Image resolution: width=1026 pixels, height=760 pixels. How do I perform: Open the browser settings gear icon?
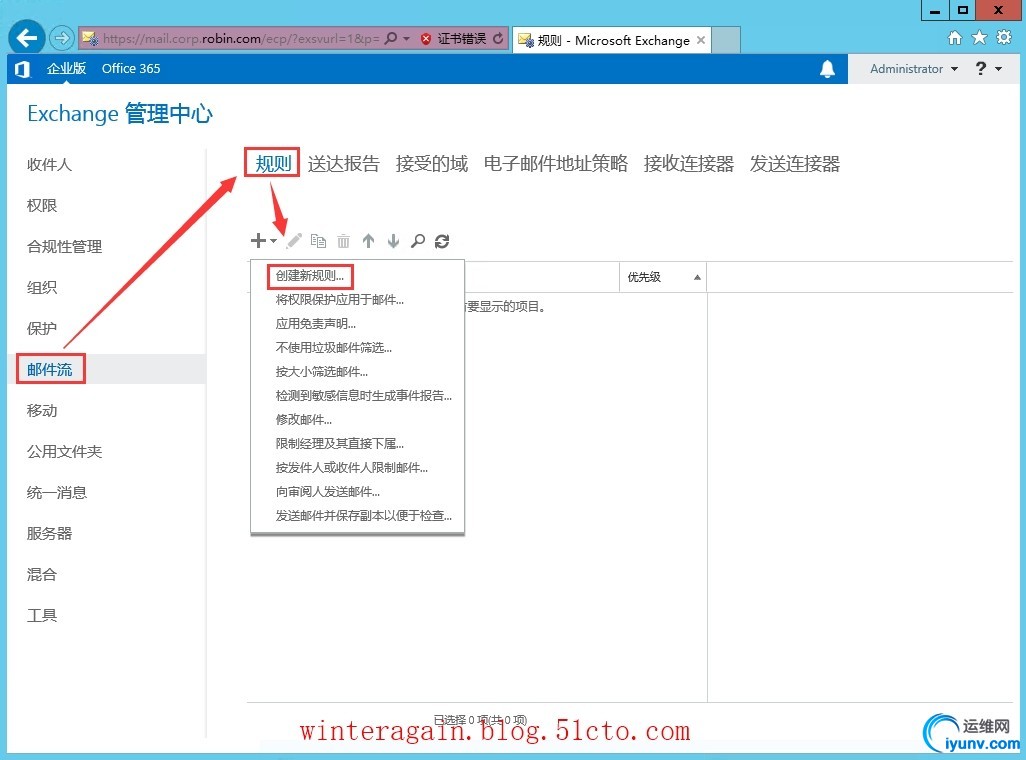1004,37
